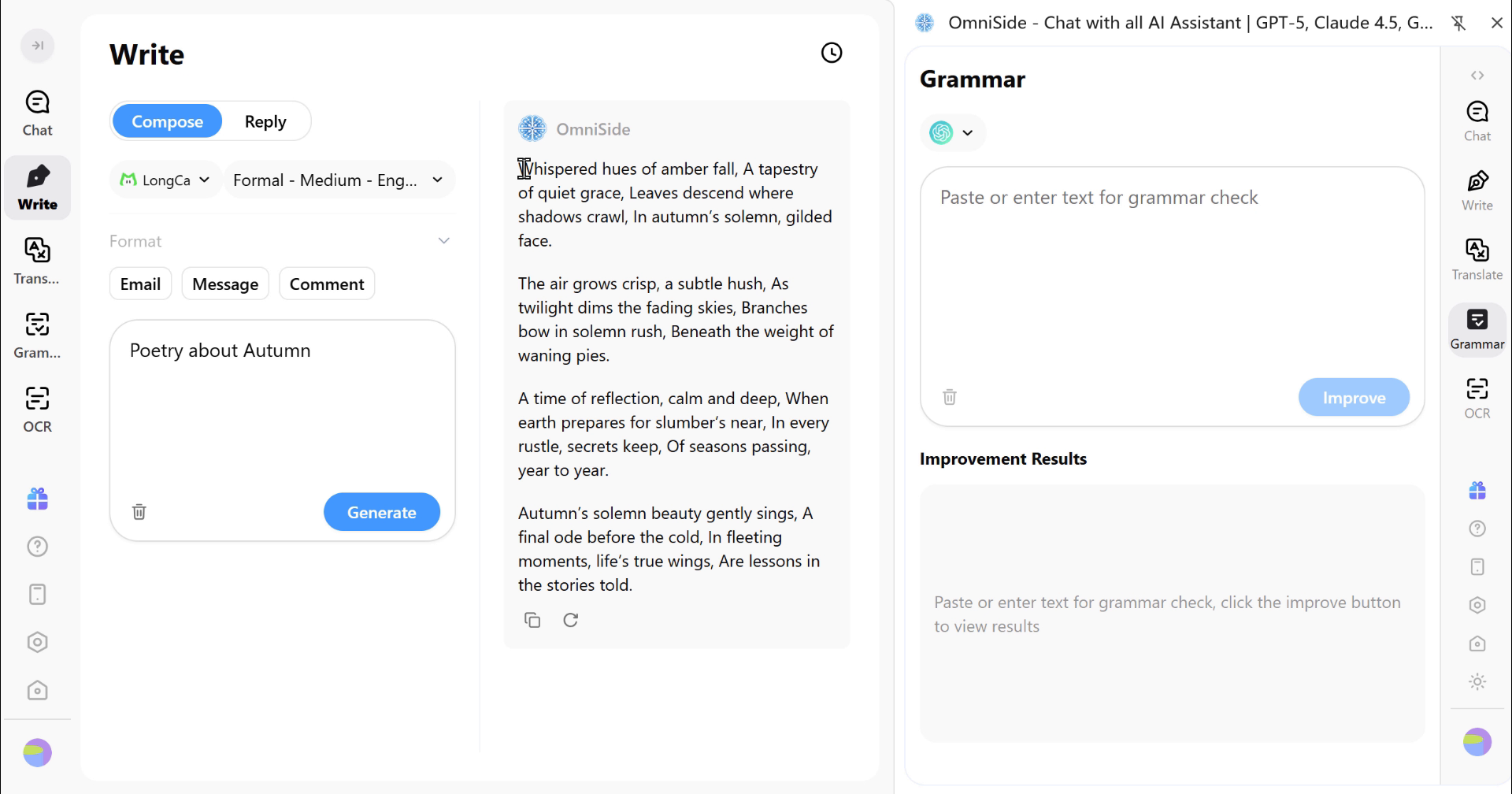Viewport: 1512px width, 794px height.
Task: Open the history clock icon in Write
Action: pyautogui.click(x=832, y=53)
